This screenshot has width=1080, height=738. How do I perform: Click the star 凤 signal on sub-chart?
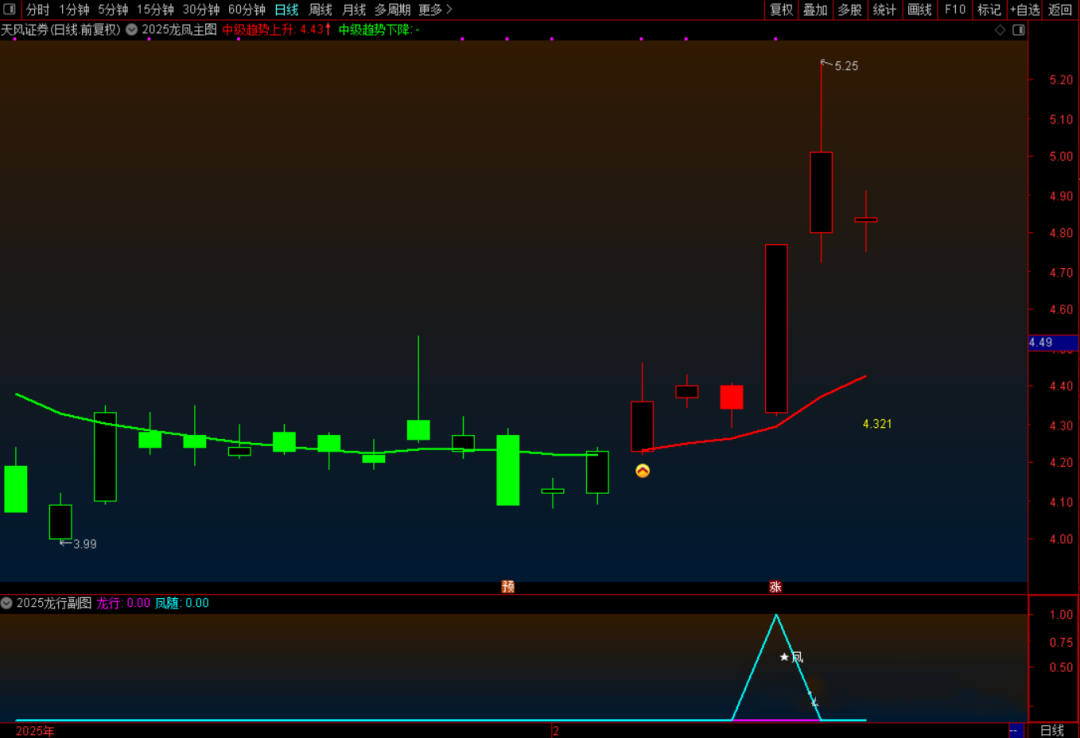pyautogui.click(x=790, y=657)
